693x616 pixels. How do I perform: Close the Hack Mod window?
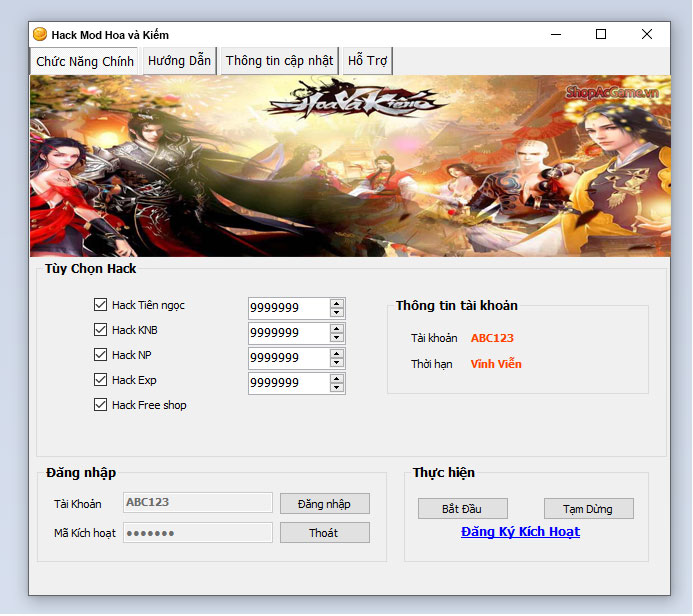coord(647,34)
